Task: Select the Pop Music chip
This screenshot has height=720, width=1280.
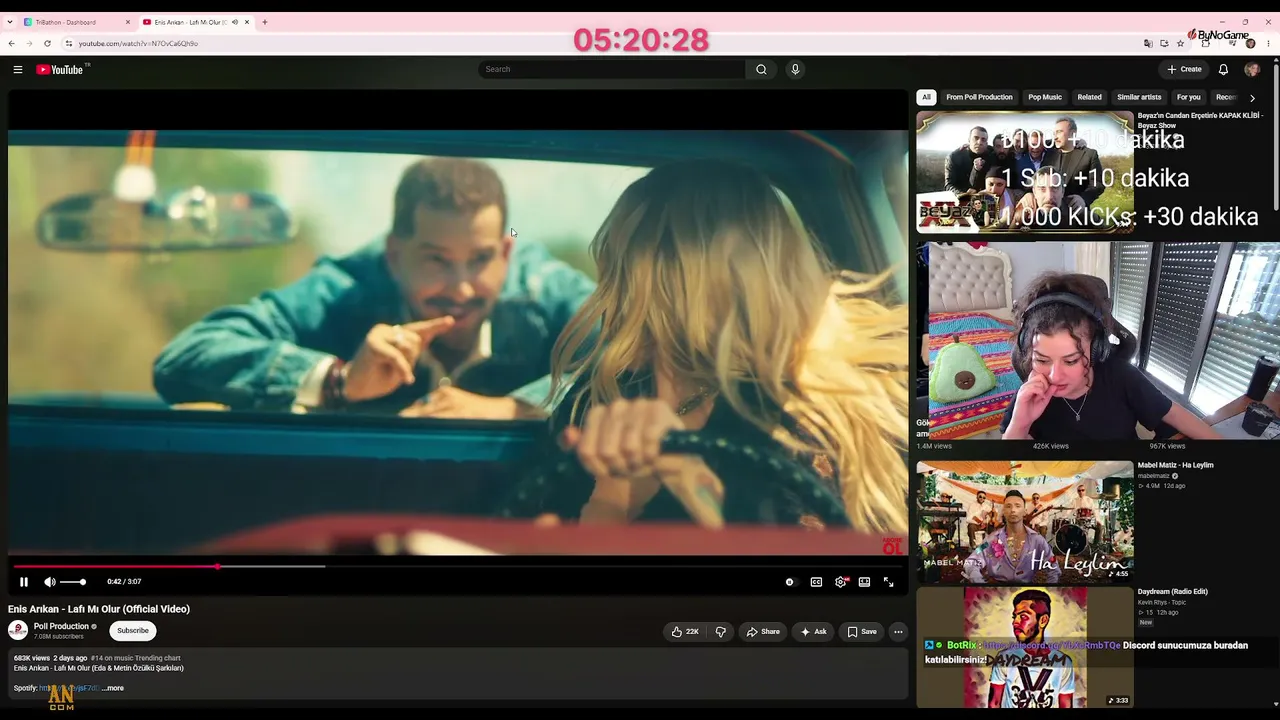Action: (x=1045, y=97)
